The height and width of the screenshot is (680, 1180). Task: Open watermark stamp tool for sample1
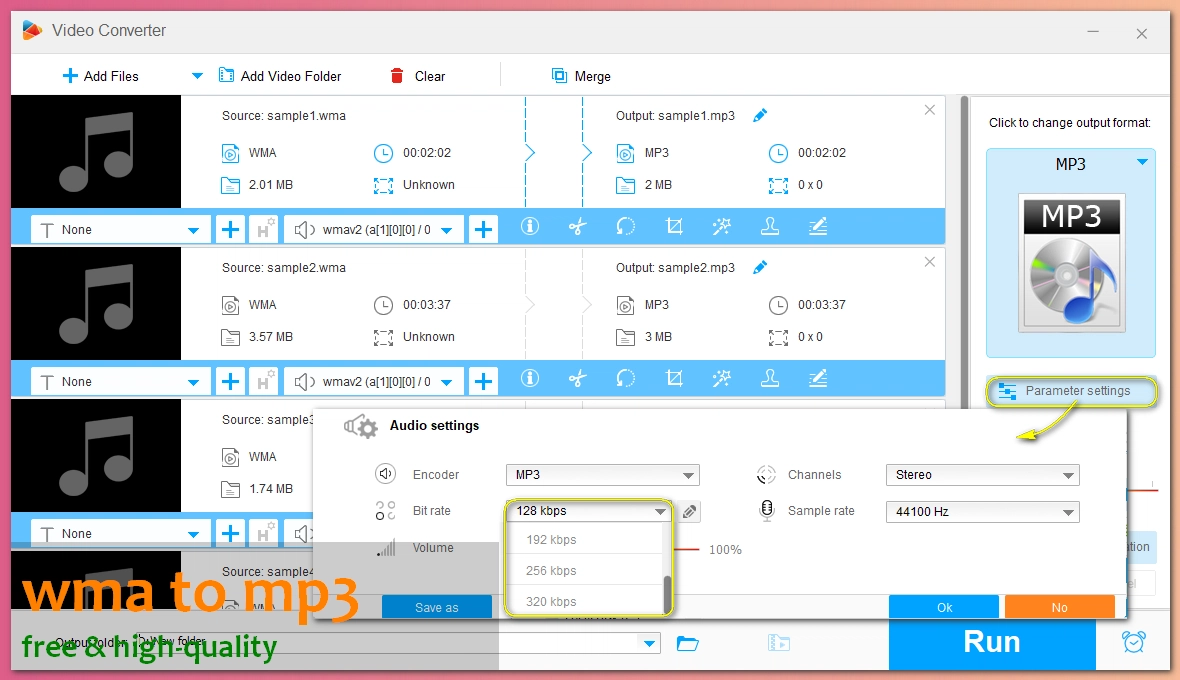coord(770,226)
